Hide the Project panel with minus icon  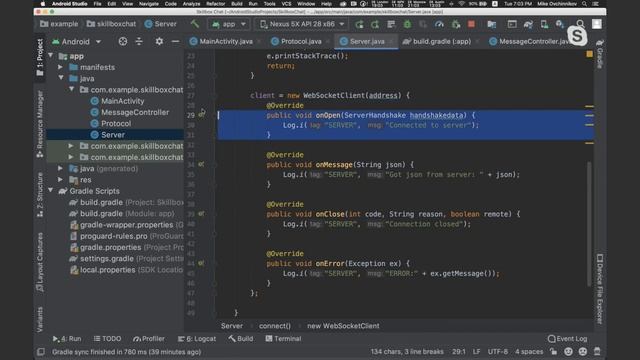(x=175, y=41)
